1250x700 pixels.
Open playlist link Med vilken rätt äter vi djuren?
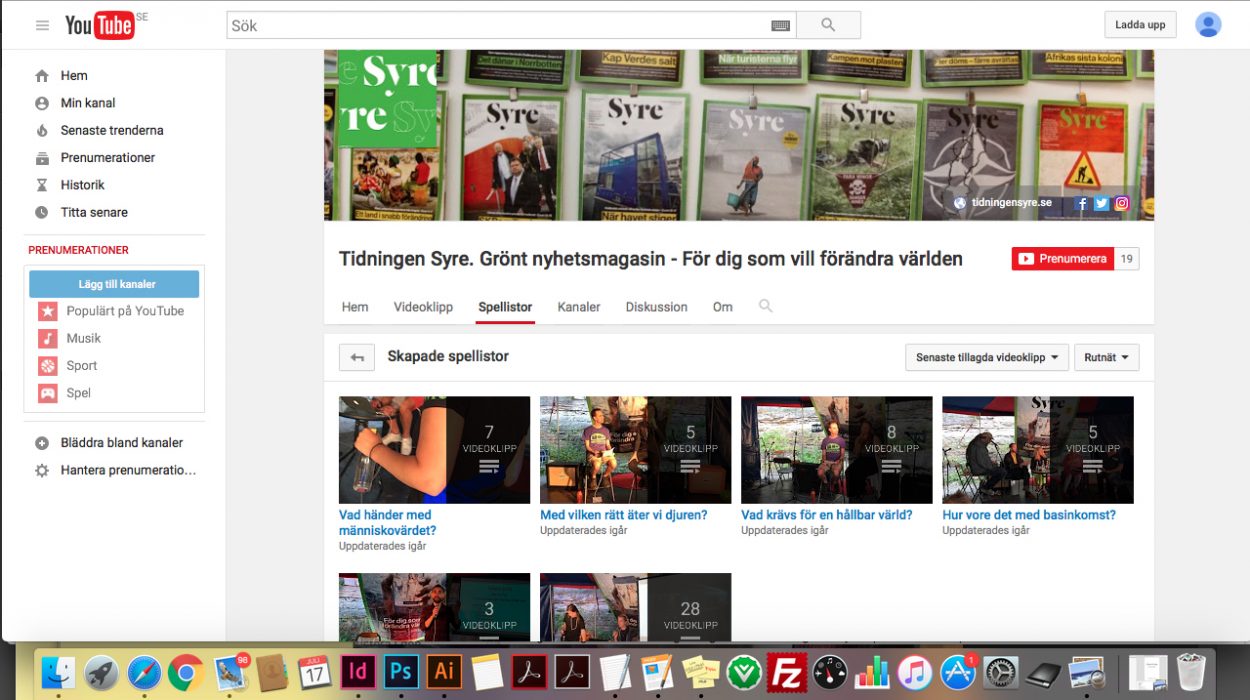click(624, 515)
